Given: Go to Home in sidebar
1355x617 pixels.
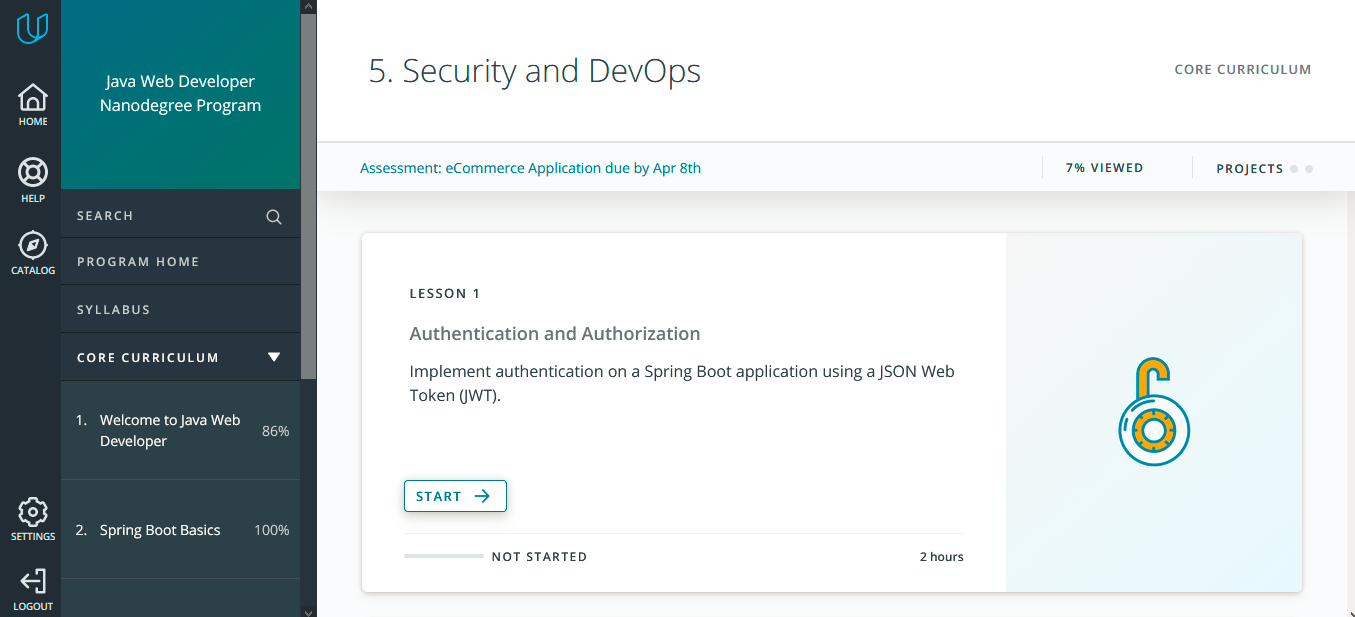Looking at the screenshot, I should tap(32, 104).
